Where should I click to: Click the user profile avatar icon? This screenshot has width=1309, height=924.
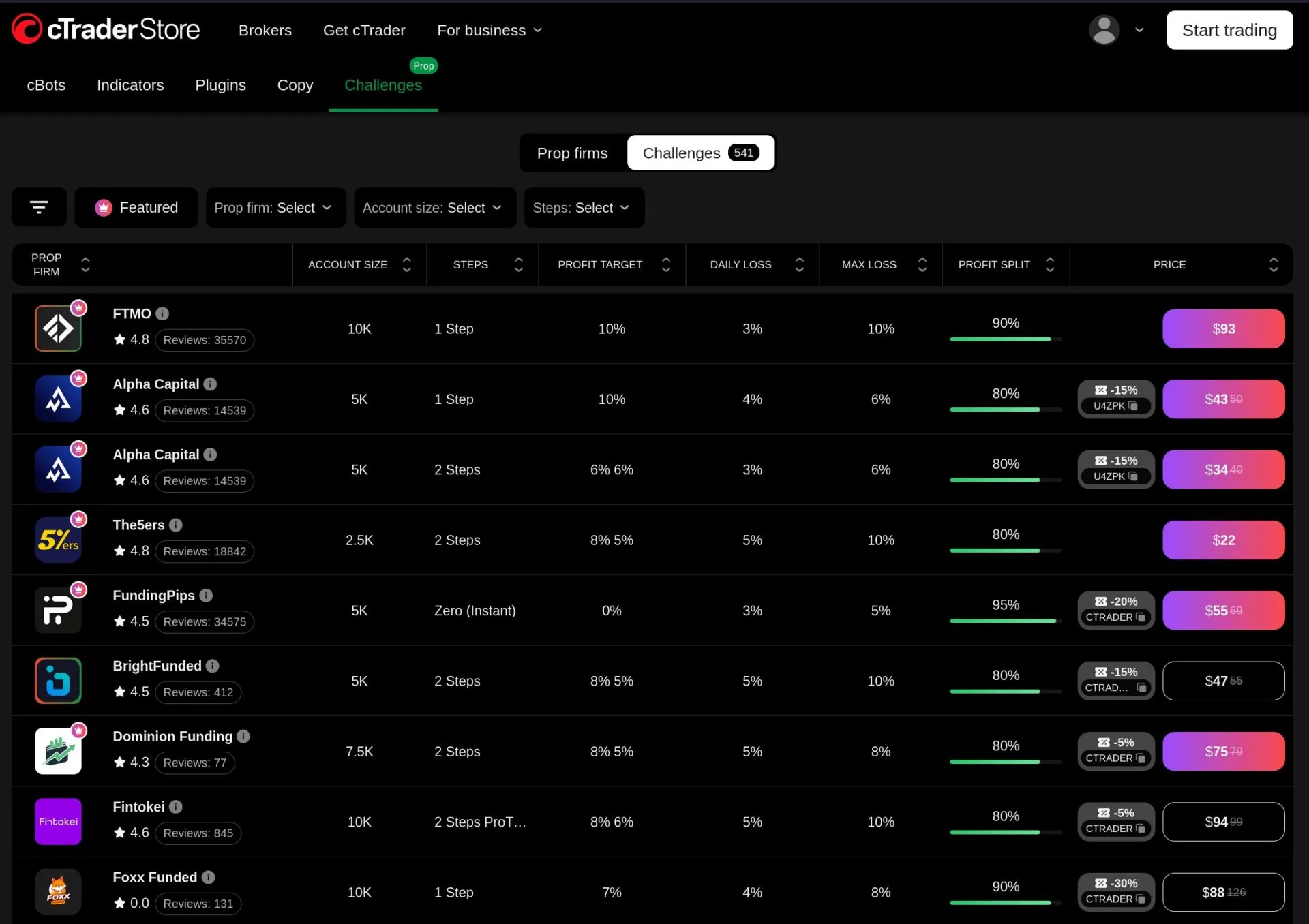[1104, 30]
